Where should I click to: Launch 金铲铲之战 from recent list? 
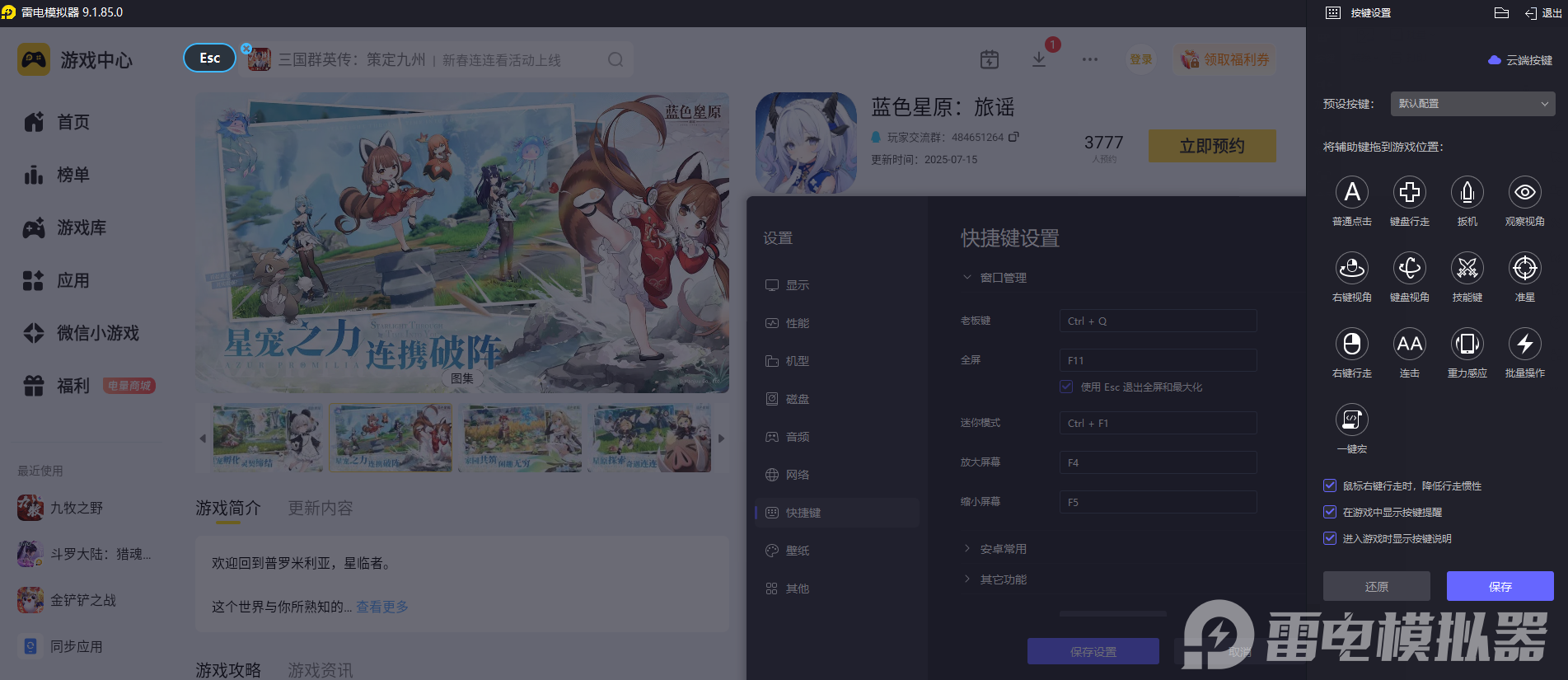[68, 600]
